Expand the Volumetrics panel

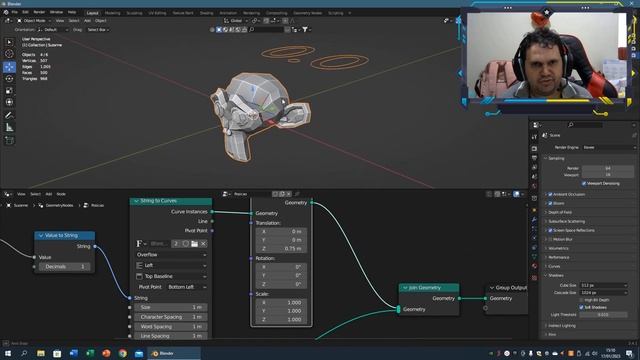coord(558,248)
